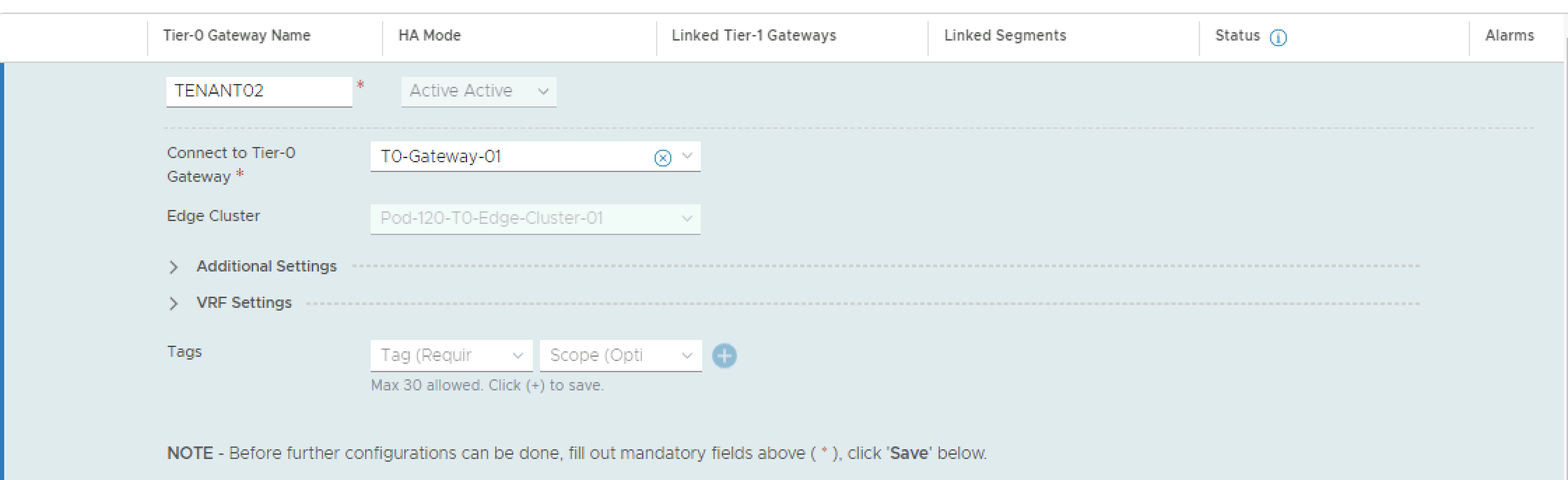Click the Linked Tier-1 Gateways column header
Screen dimensions: 1568x480
pyautogui.click(x=753, y=36)
